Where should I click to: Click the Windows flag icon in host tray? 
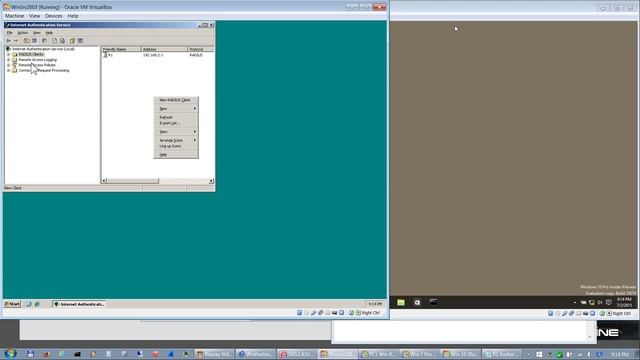tap(539, 354)
